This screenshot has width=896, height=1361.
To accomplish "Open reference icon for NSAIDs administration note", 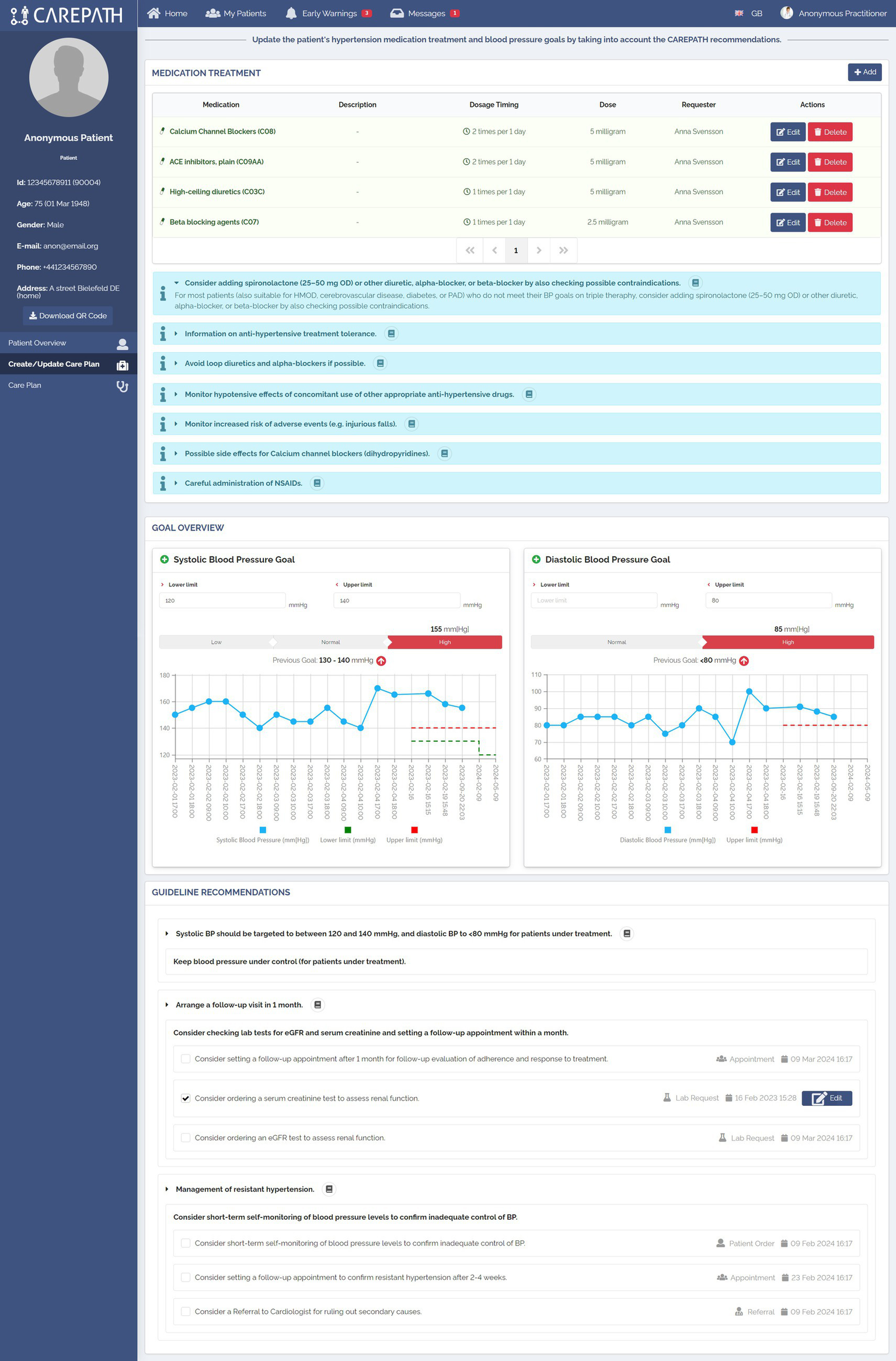I will pyautogui.click(x=317, y=483).
